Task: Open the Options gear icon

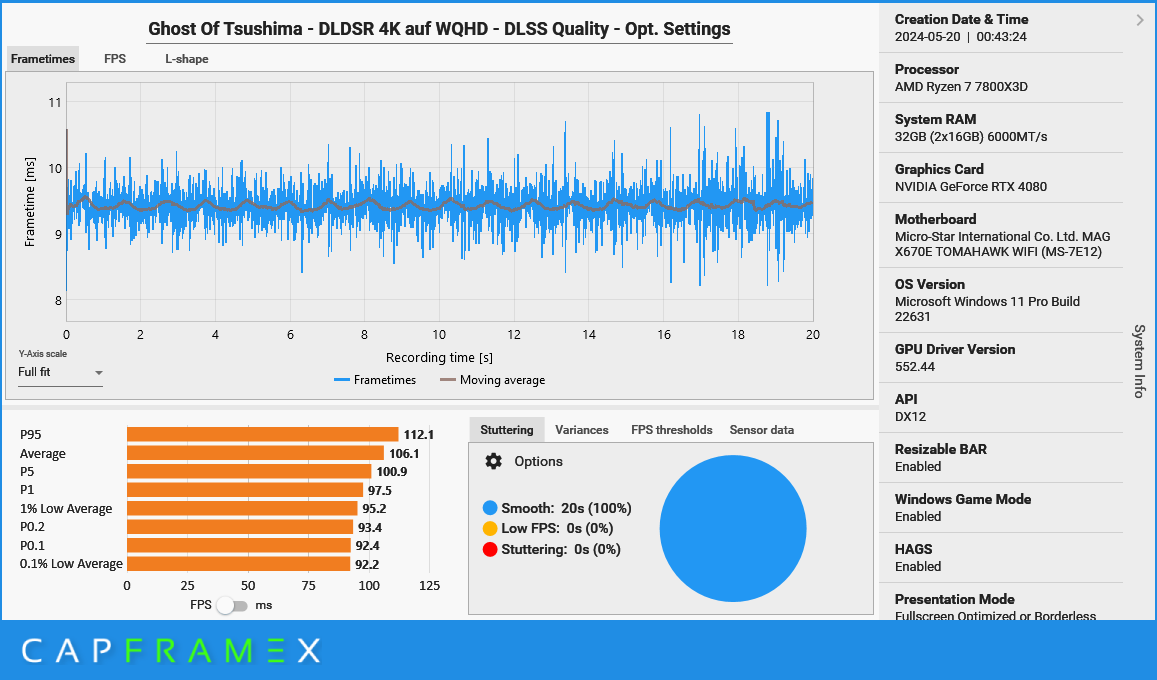Action: [x=494, y=462]
